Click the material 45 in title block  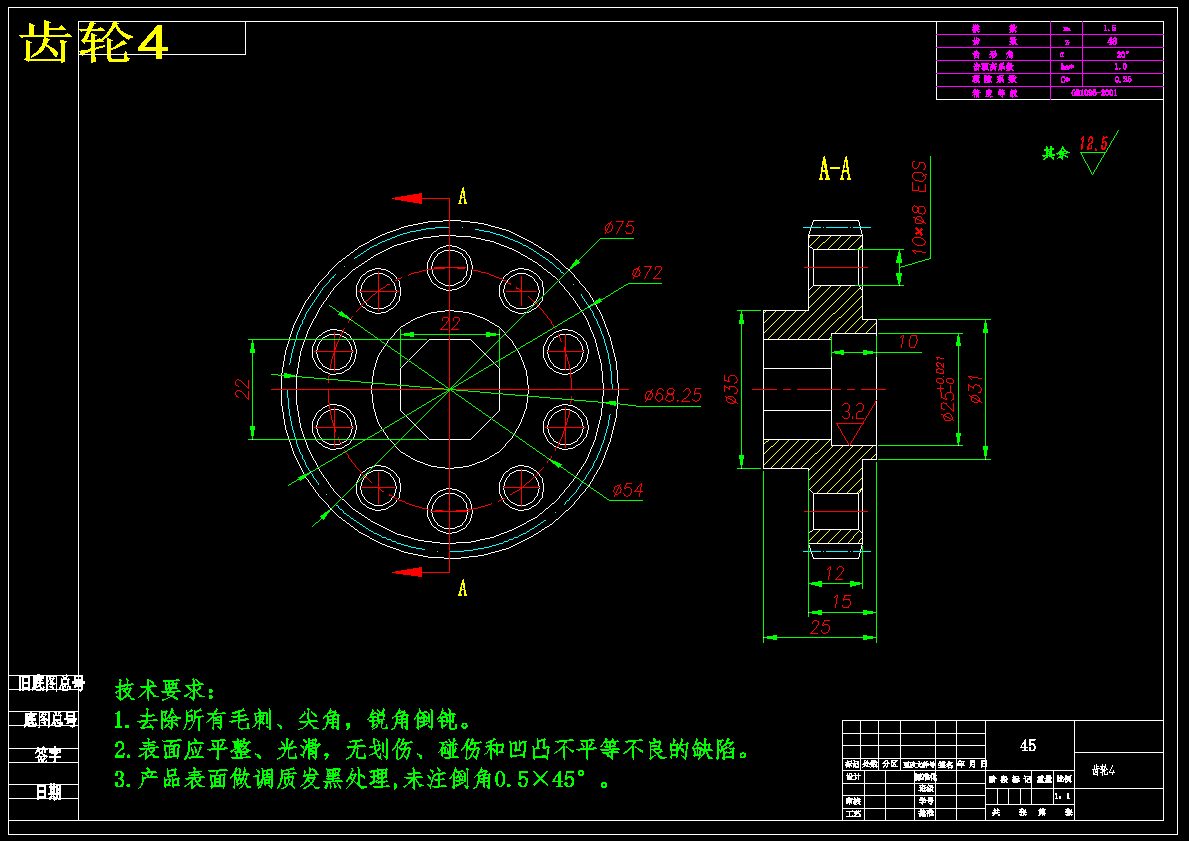coord(1028,745)
